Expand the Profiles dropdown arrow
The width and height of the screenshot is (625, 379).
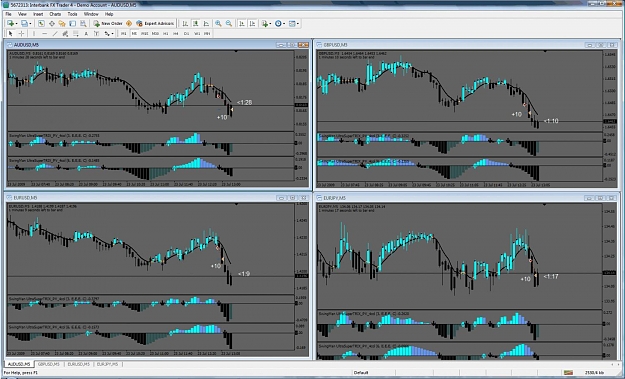click(30, 24)
